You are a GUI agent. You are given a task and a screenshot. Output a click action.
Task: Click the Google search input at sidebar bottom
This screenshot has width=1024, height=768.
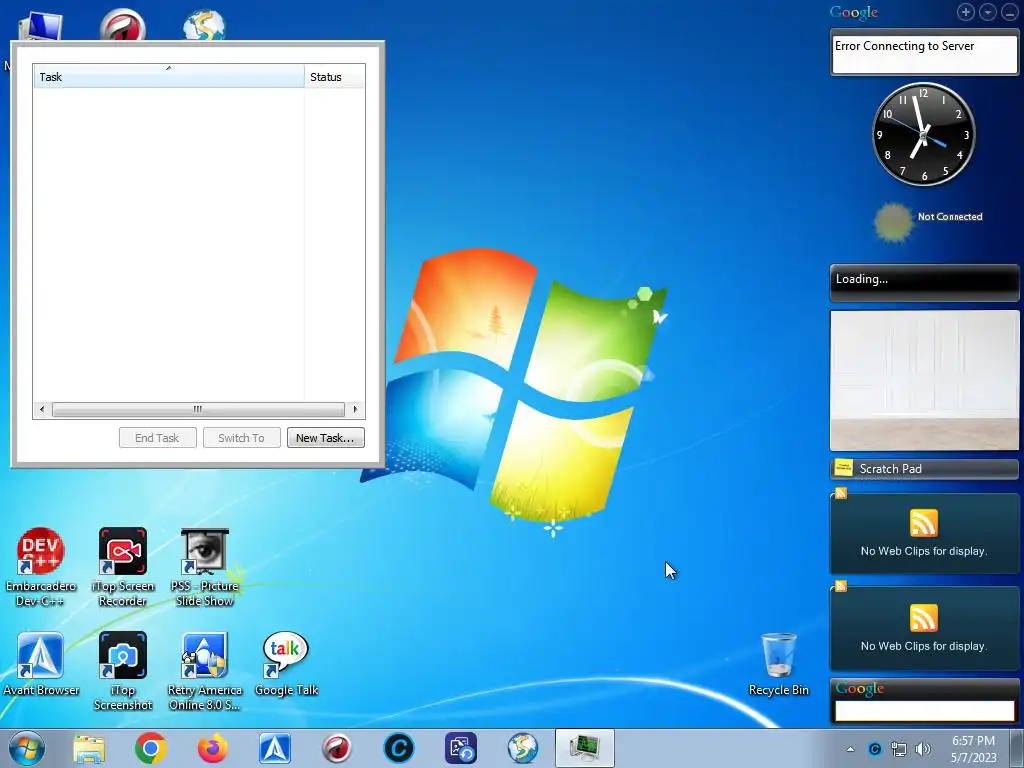point(924,711)
